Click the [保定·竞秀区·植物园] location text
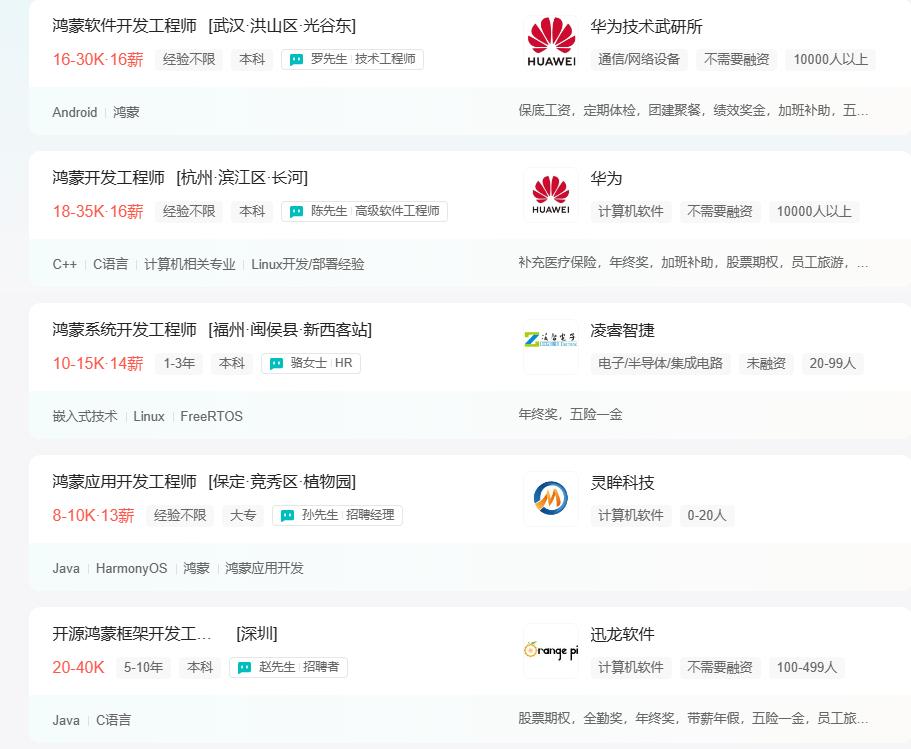 tap(282, 482)
